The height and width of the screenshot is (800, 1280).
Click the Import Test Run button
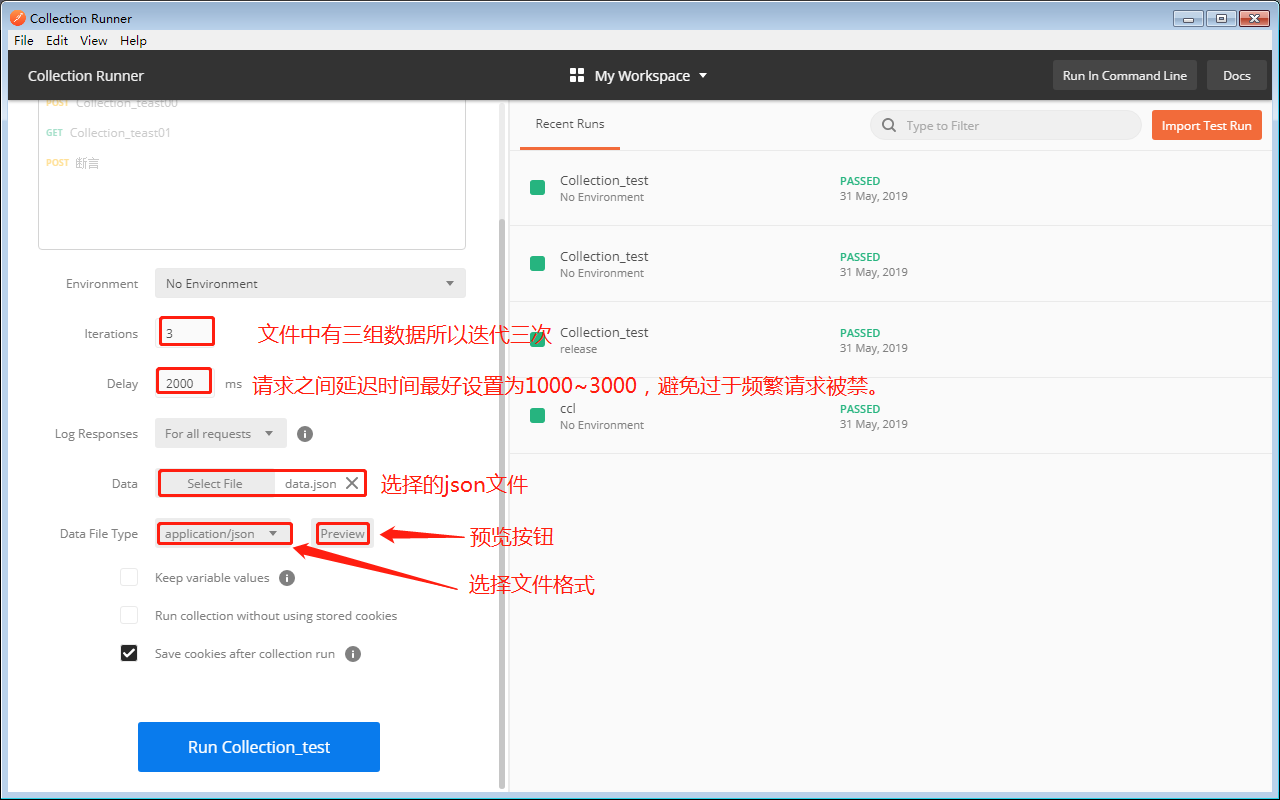click(1207, 126)
